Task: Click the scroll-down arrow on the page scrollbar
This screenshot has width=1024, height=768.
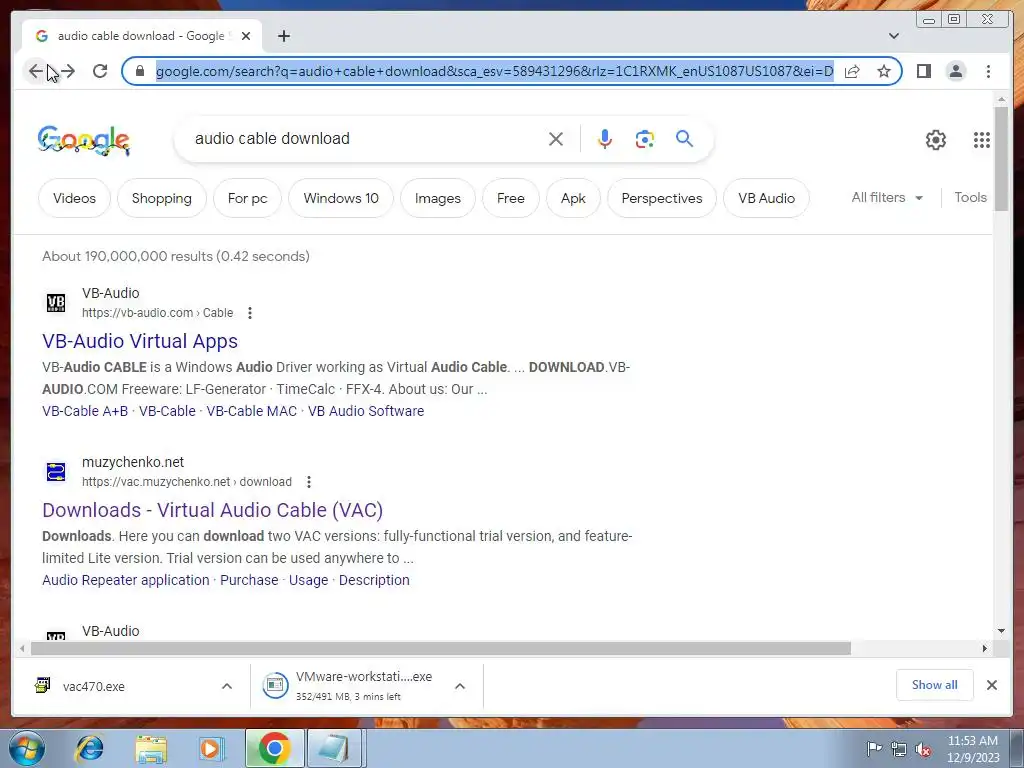Action: [x=1001, y=631]
